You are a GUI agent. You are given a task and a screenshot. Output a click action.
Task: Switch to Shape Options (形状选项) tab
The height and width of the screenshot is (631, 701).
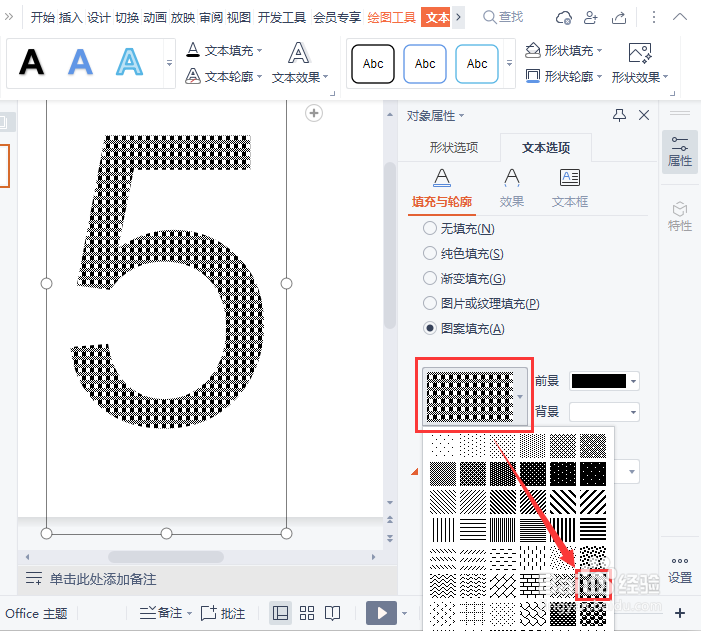pos(454,147)
